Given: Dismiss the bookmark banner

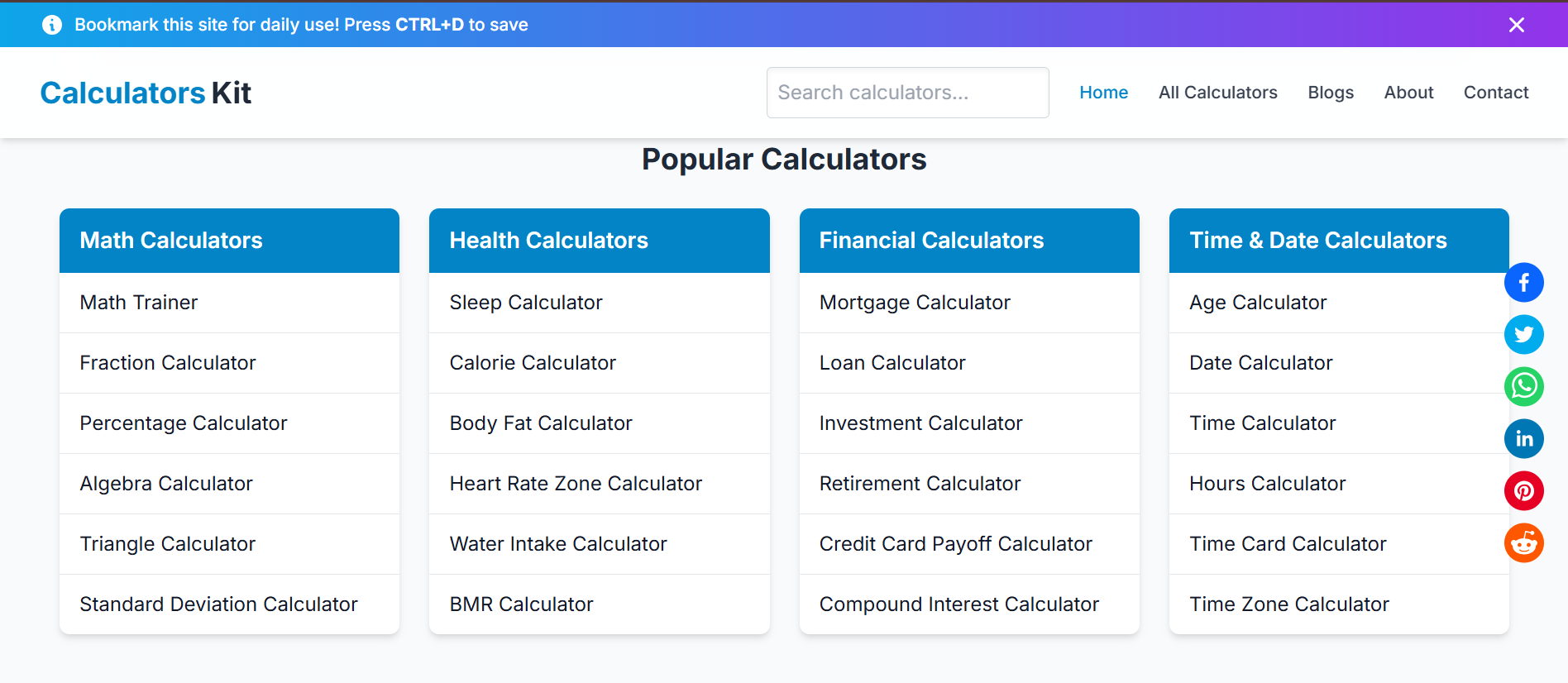Looking at the screenshot, I should tap(1516, 25).
